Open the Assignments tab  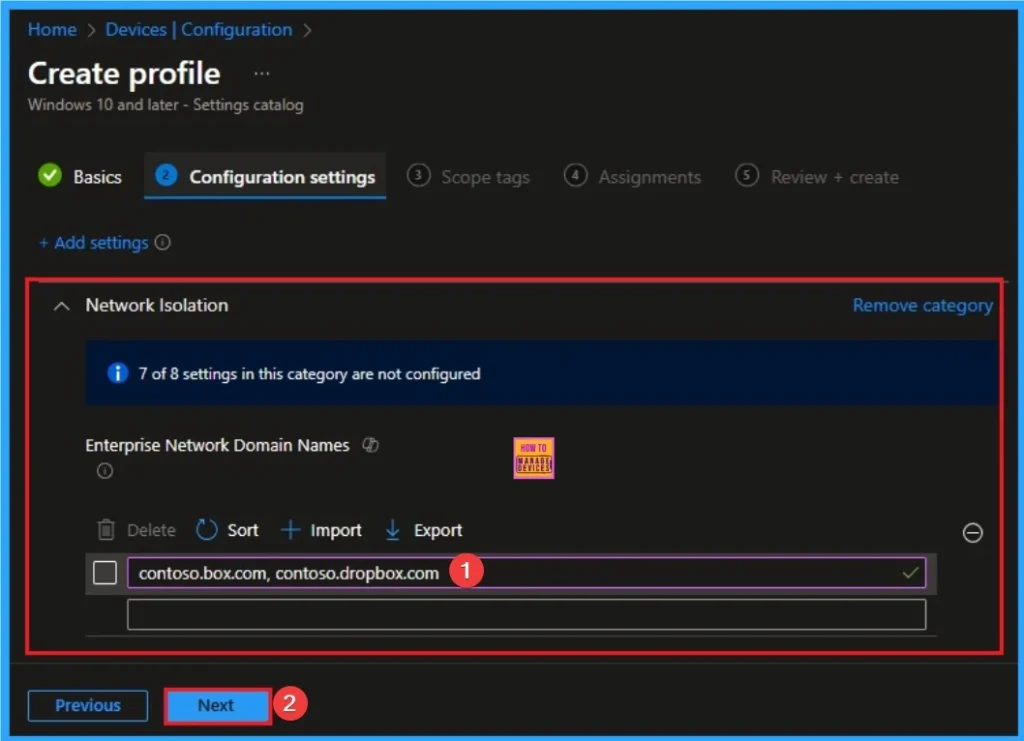tap(650, 177)
